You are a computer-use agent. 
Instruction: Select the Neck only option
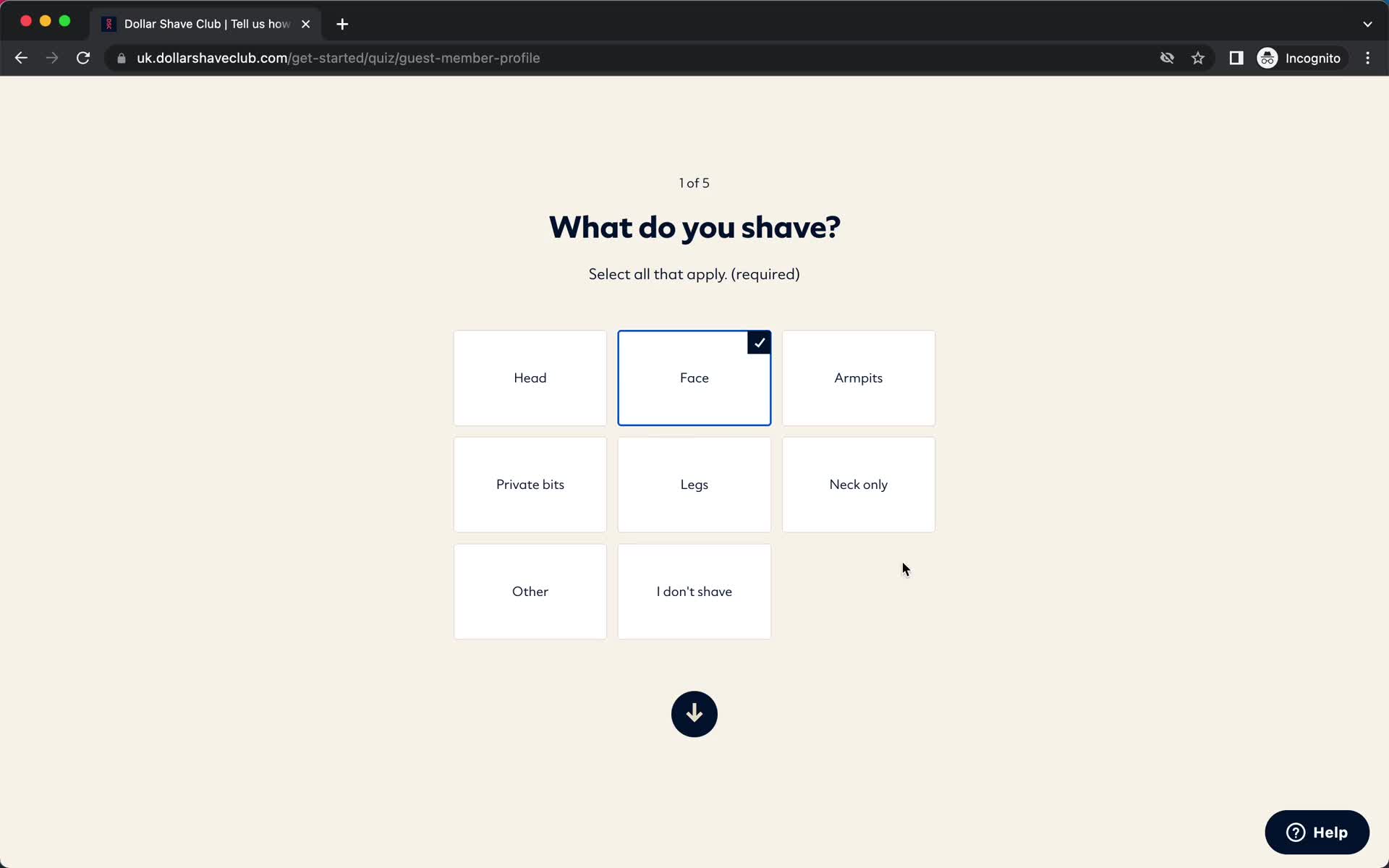coord(858,485)
